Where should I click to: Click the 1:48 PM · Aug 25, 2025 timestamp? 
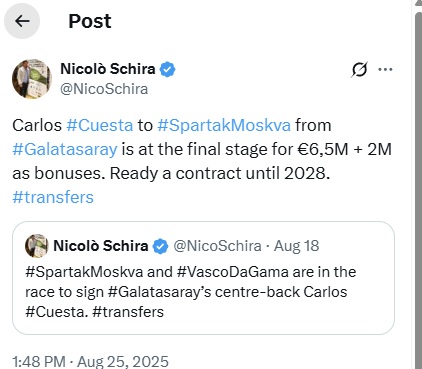pyautogui.click(x=90, y=362)
